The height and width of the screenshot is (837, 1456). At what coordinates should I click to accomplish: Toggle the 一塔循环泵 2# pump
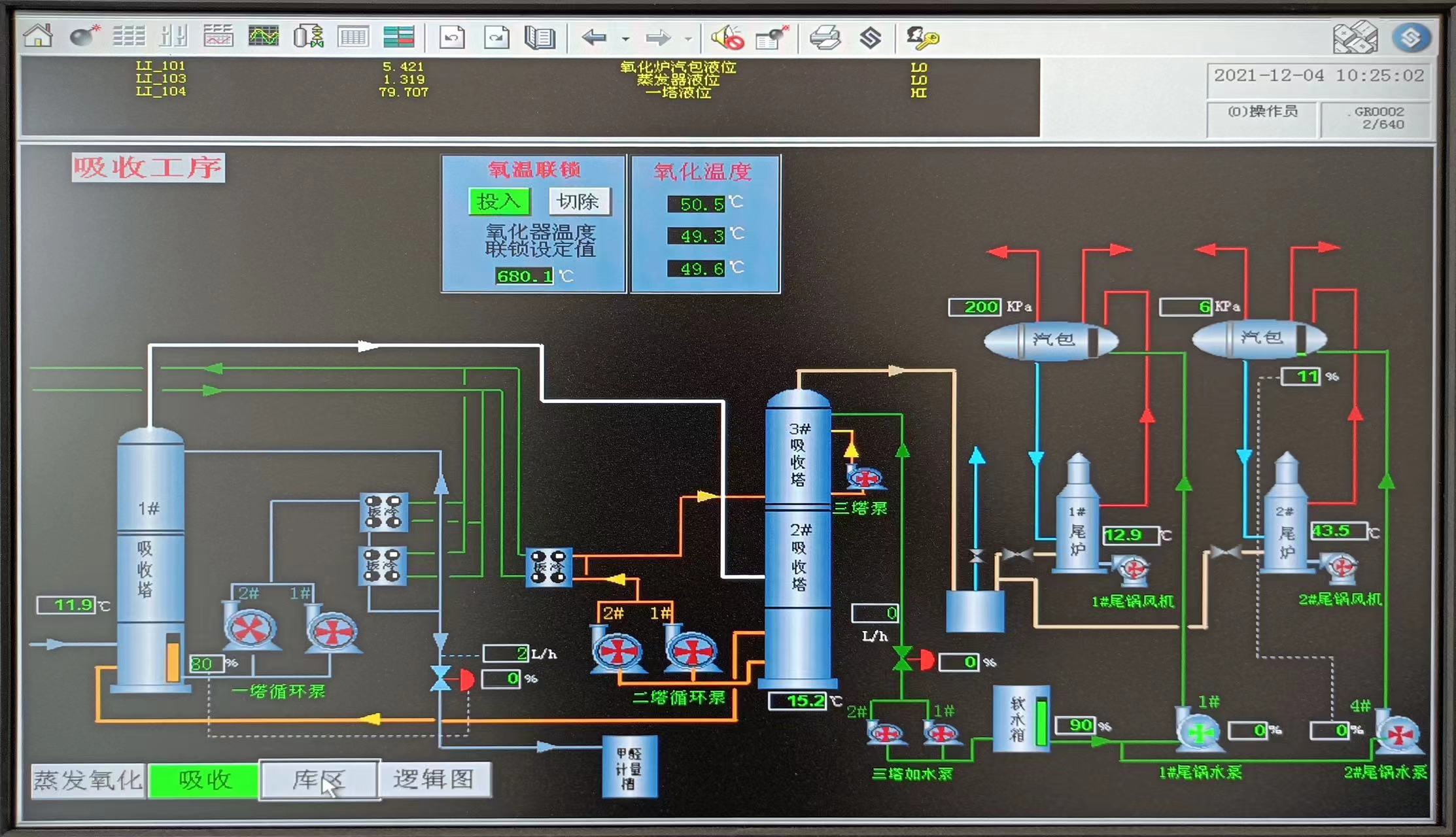[250, 628]
